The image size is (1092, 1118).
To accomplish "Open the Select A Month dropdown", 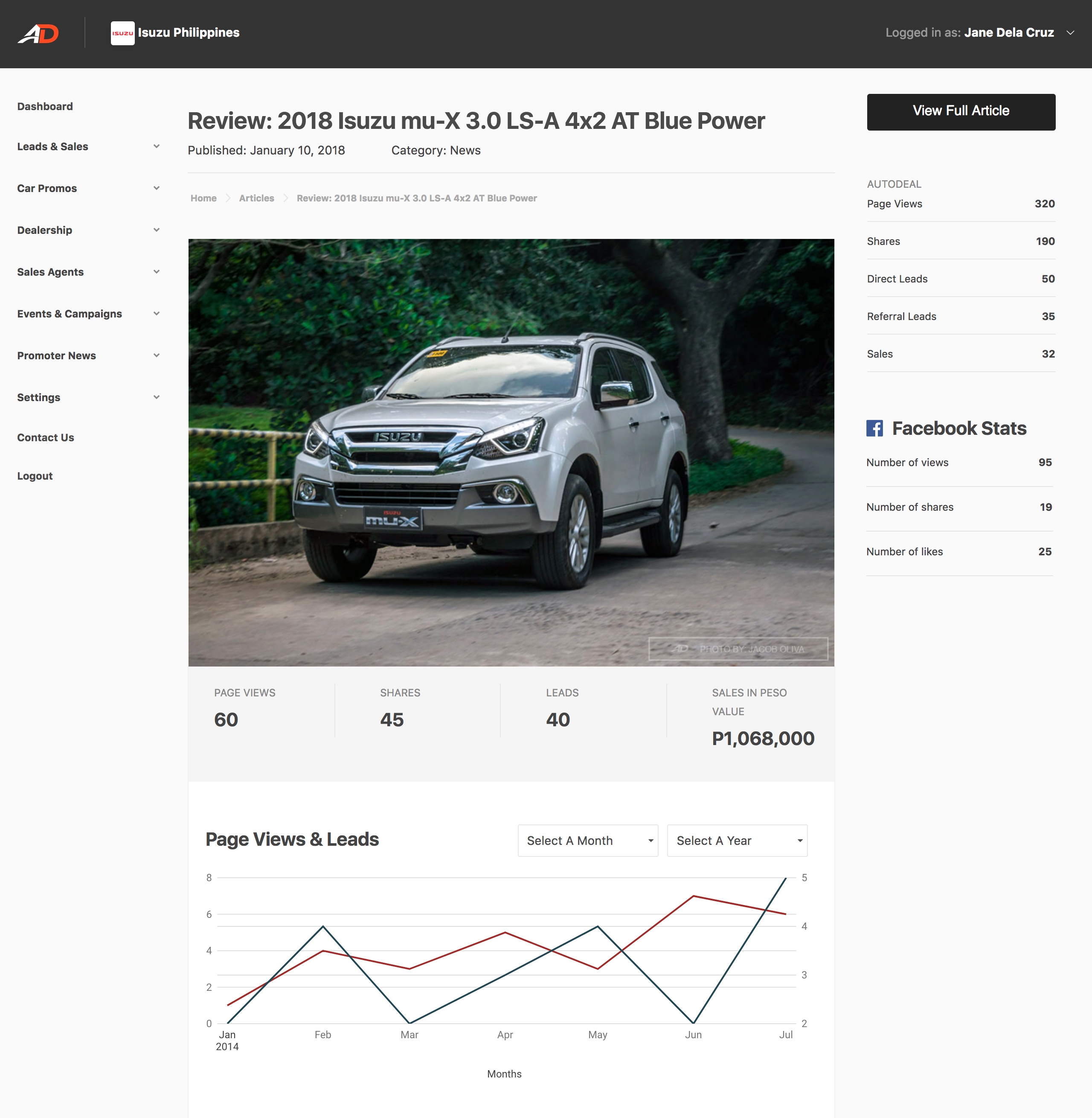I will (x=588, y=840).
